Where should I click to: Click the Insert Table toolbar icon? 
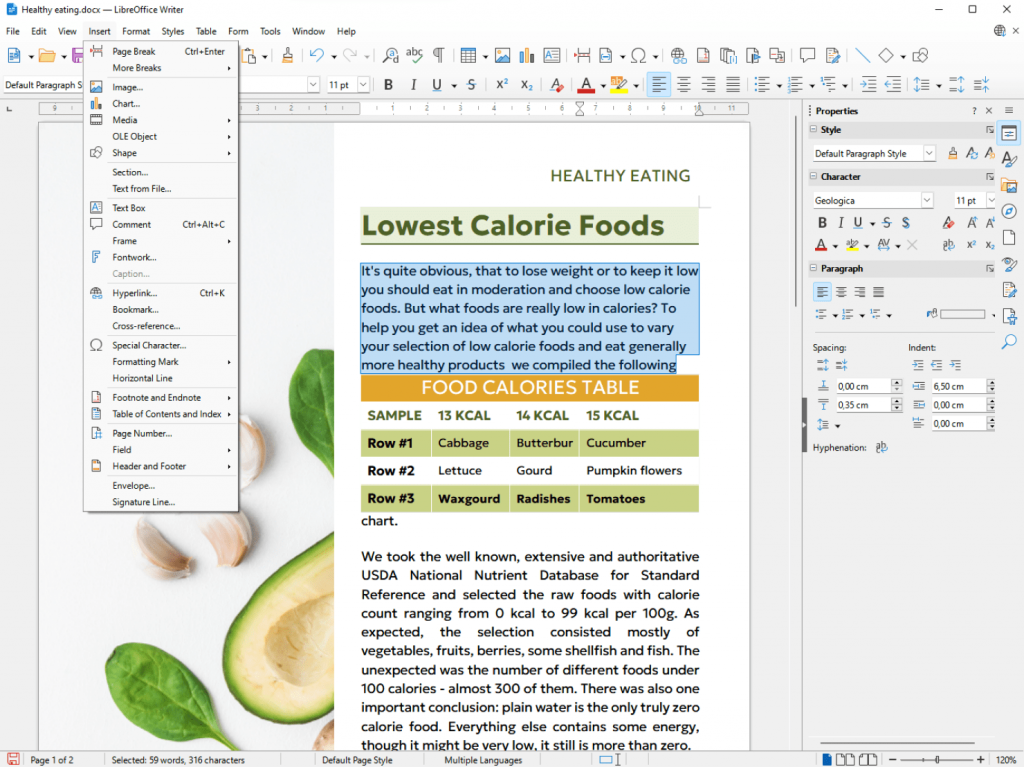pyautogui.click(x=468, y=56)
